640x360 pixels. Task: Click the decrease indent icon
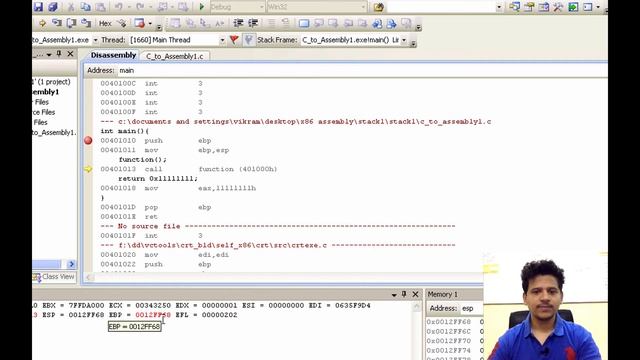point(238,23)
